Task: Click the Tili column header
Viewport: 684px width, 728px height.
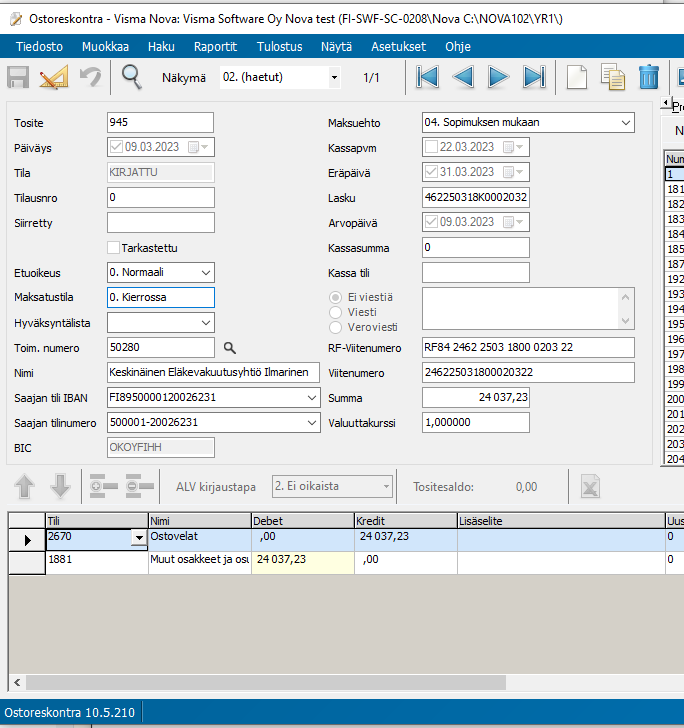Action: pyautogui.click(x=97, y=521)
